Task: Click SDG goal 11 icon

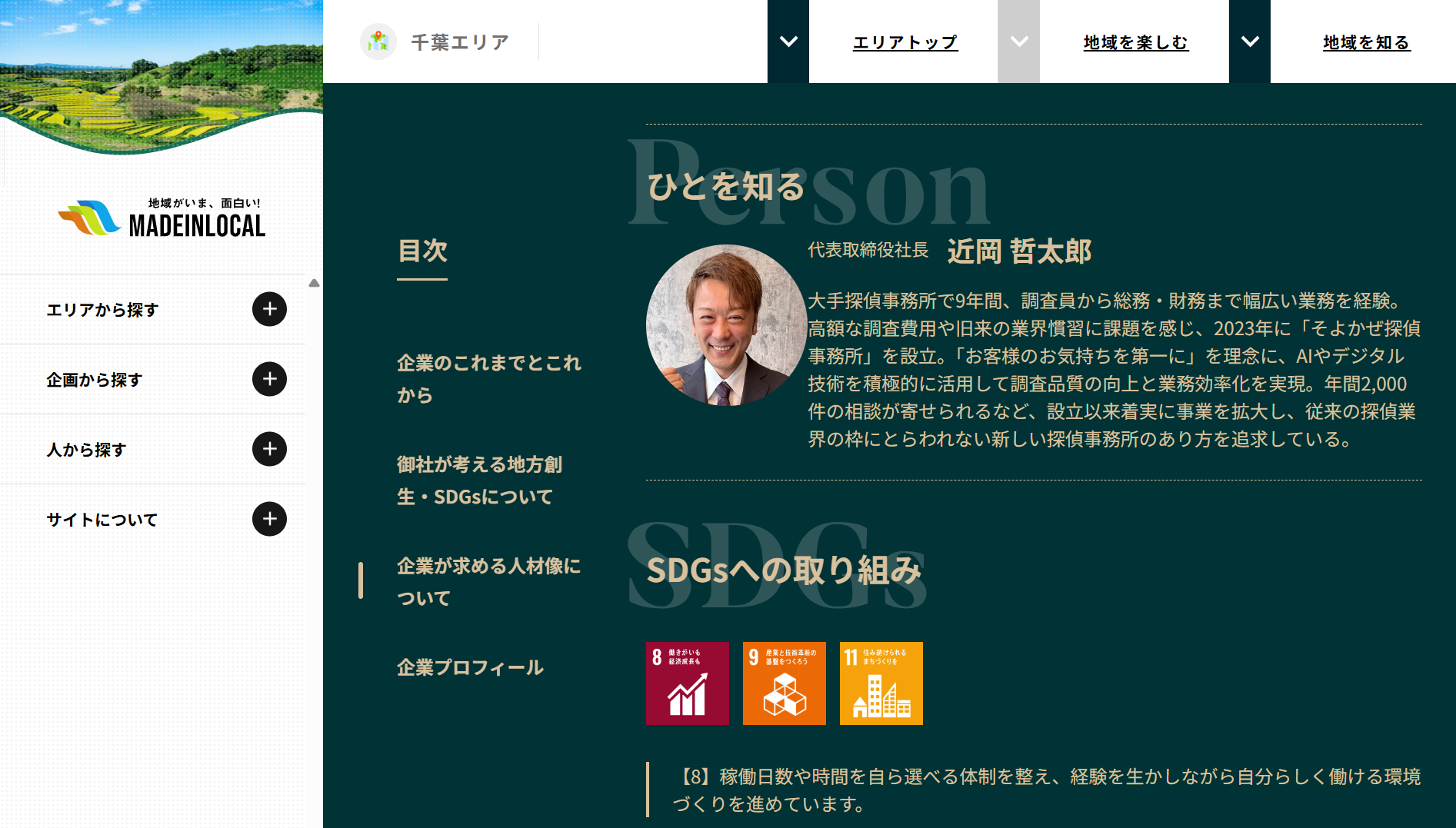Action: point(881,683)
